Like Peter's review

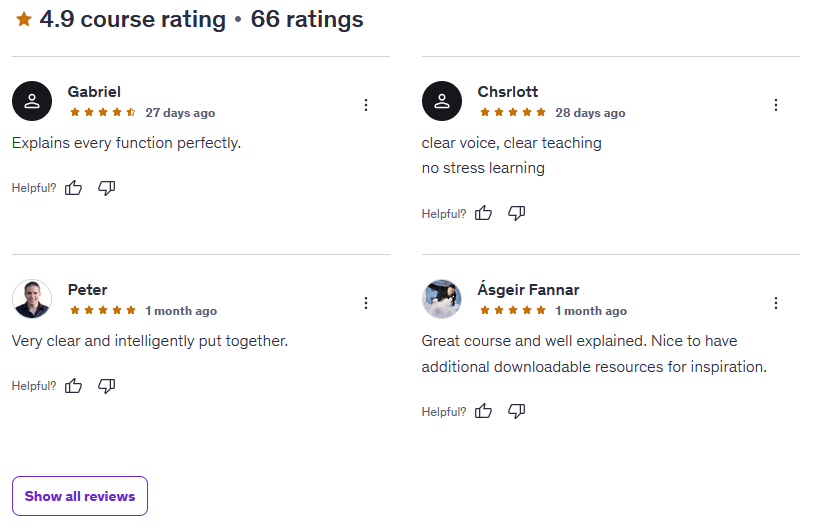[x=73, y=385]
